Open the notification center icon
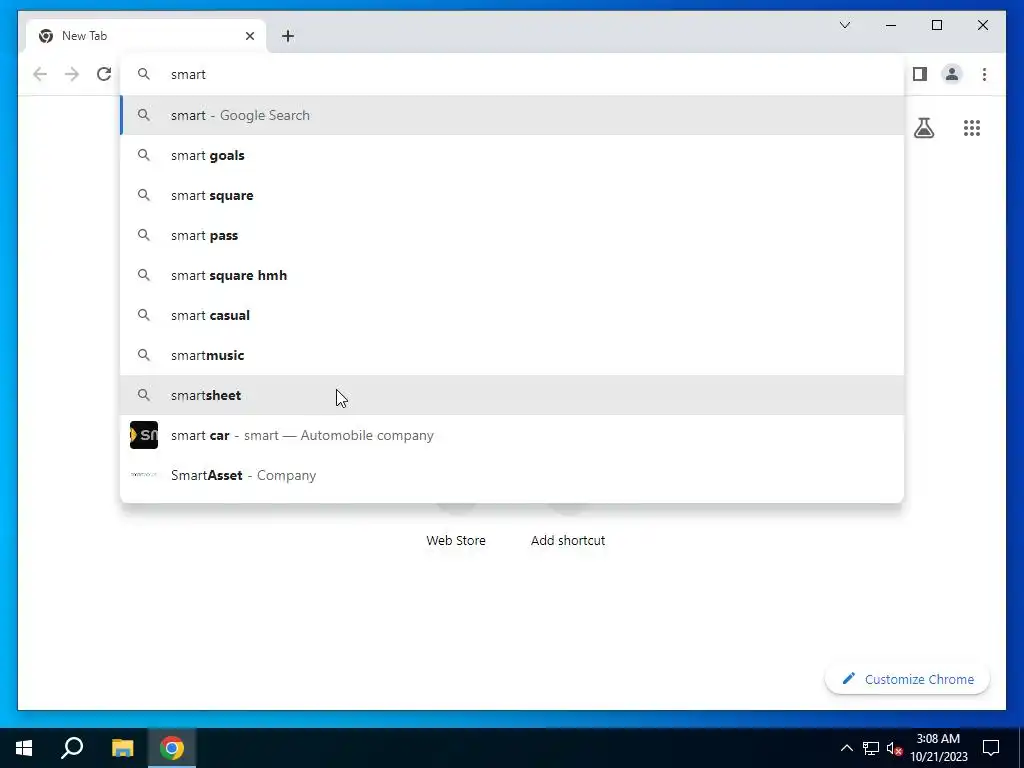This screenshot has height=768, width=1024. (x=991, y=748)
